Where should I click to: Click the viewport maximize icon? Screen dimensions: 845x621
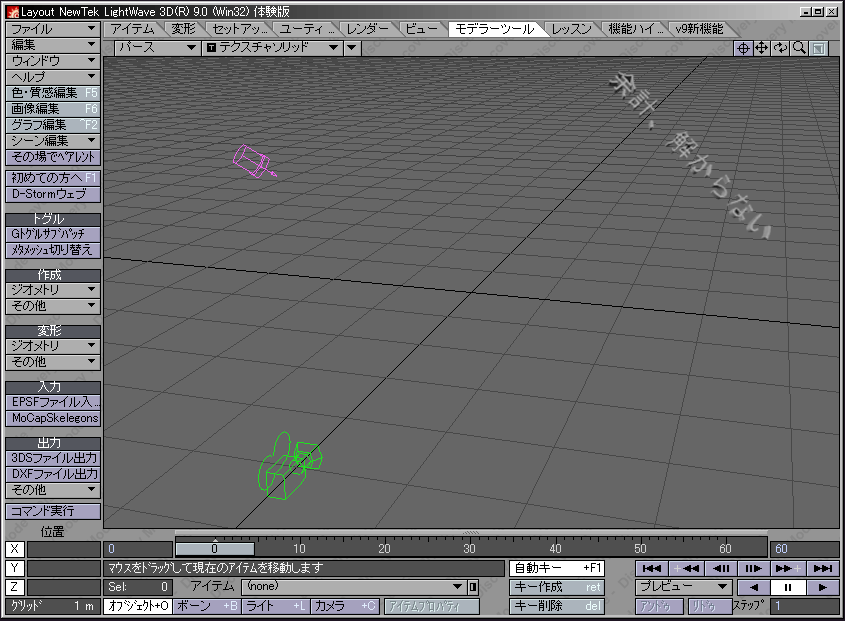pyautogui.click(x=819, y=48)
